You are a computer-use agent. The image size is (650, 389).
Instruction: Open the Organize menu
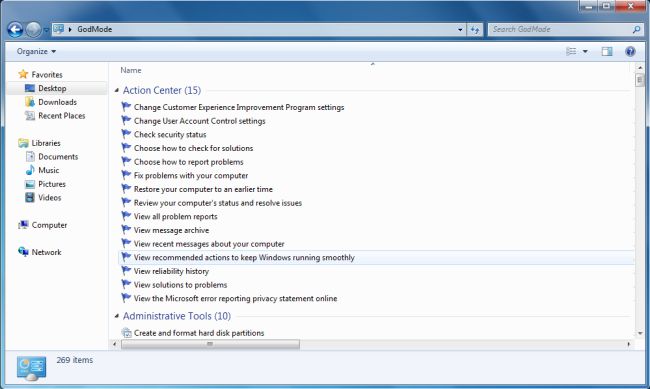pos(36,51)
